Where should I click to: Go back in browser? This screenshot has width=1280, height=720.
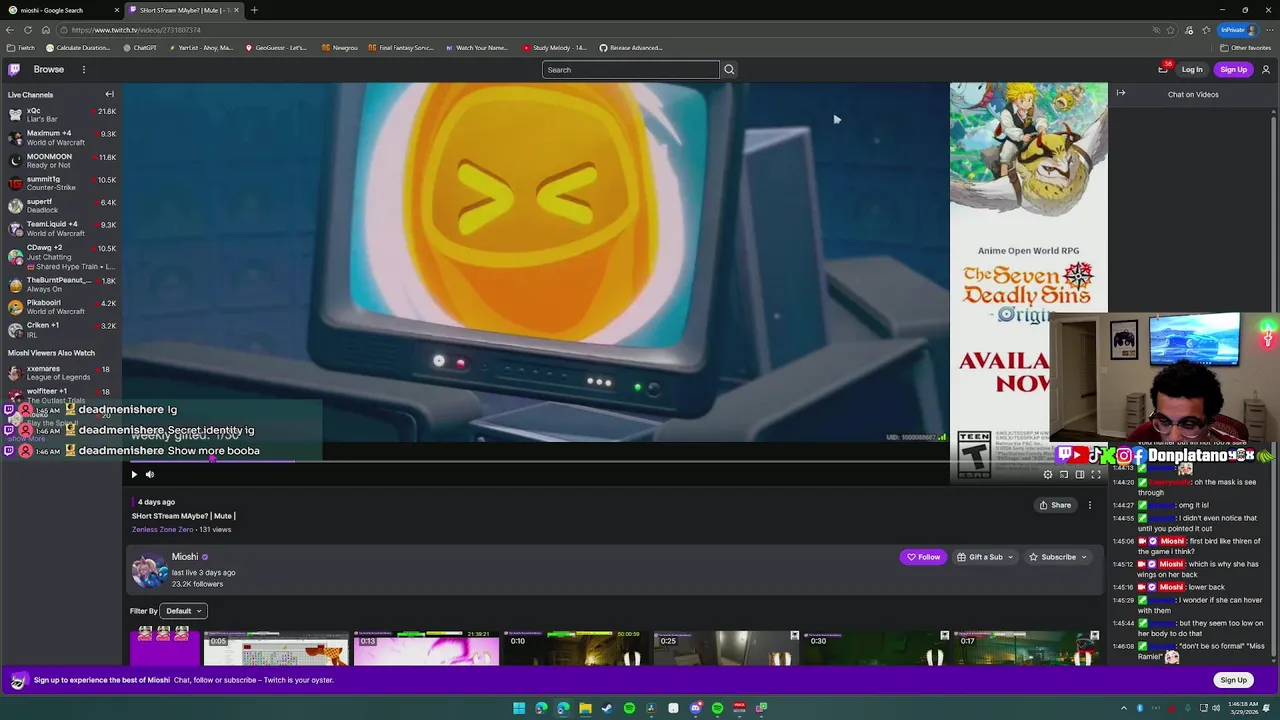(10, 30)
